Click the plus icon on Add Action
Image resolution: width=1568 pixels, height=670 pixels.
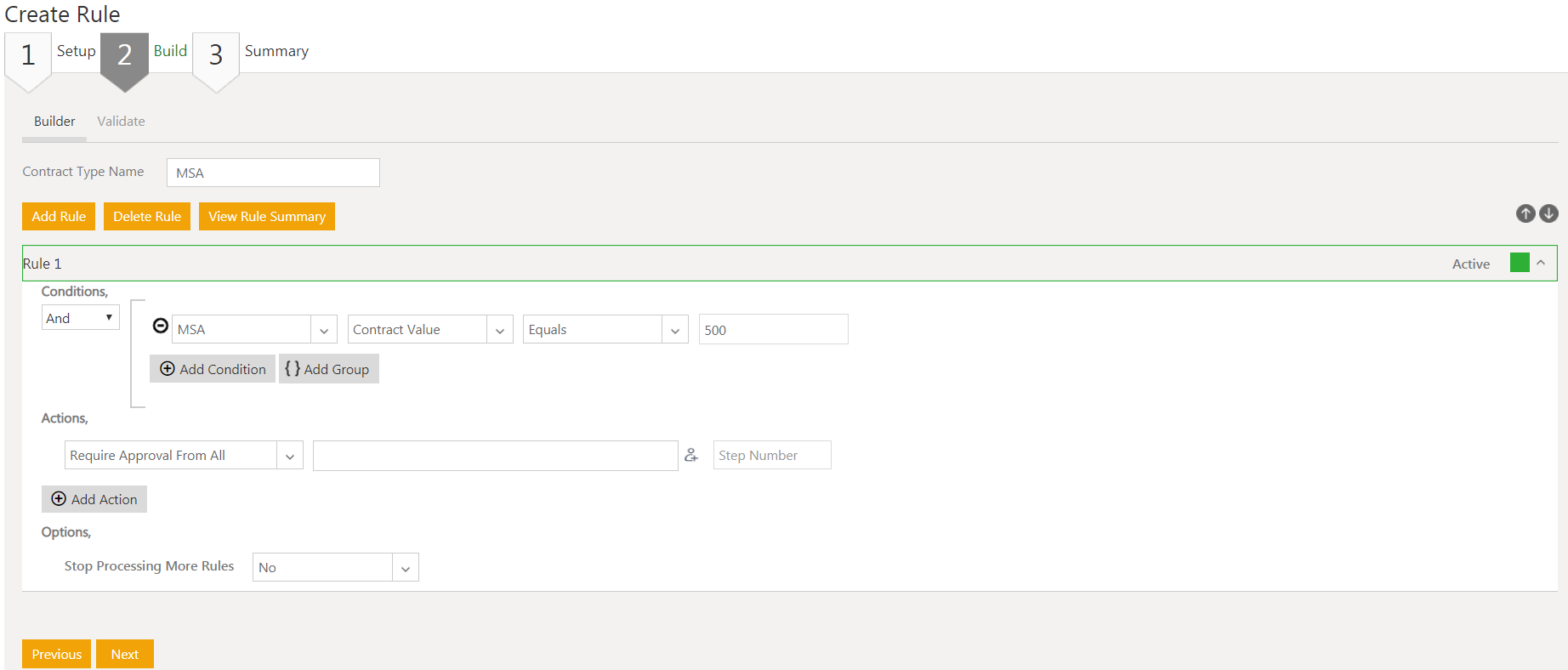(x=59, y=499)
